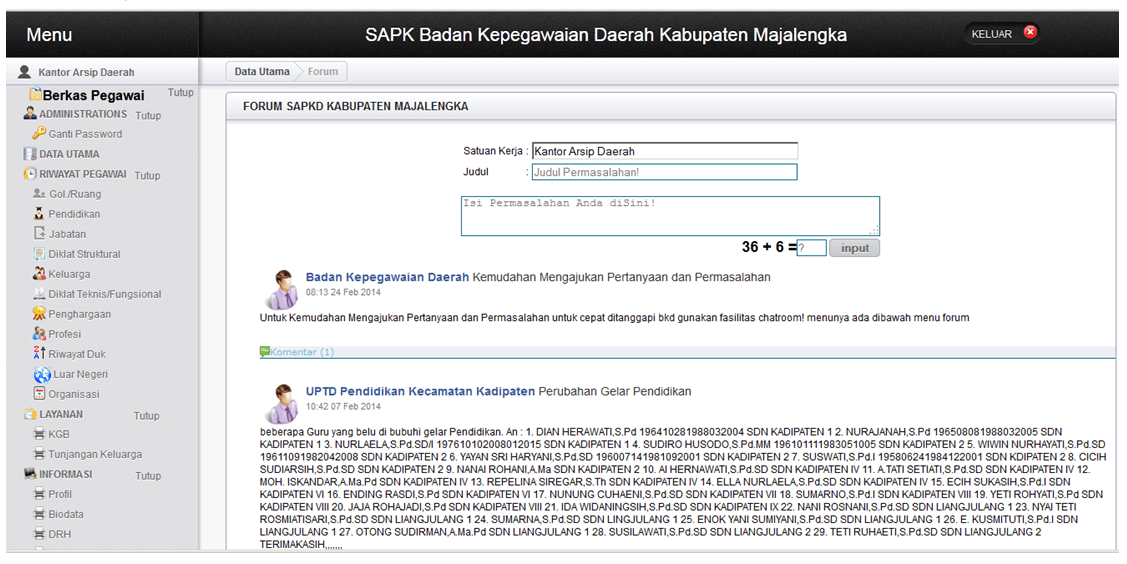This screenshot has height=564, width=1127.
Task: Click the red X on KELUAR
Action: 1030,32
